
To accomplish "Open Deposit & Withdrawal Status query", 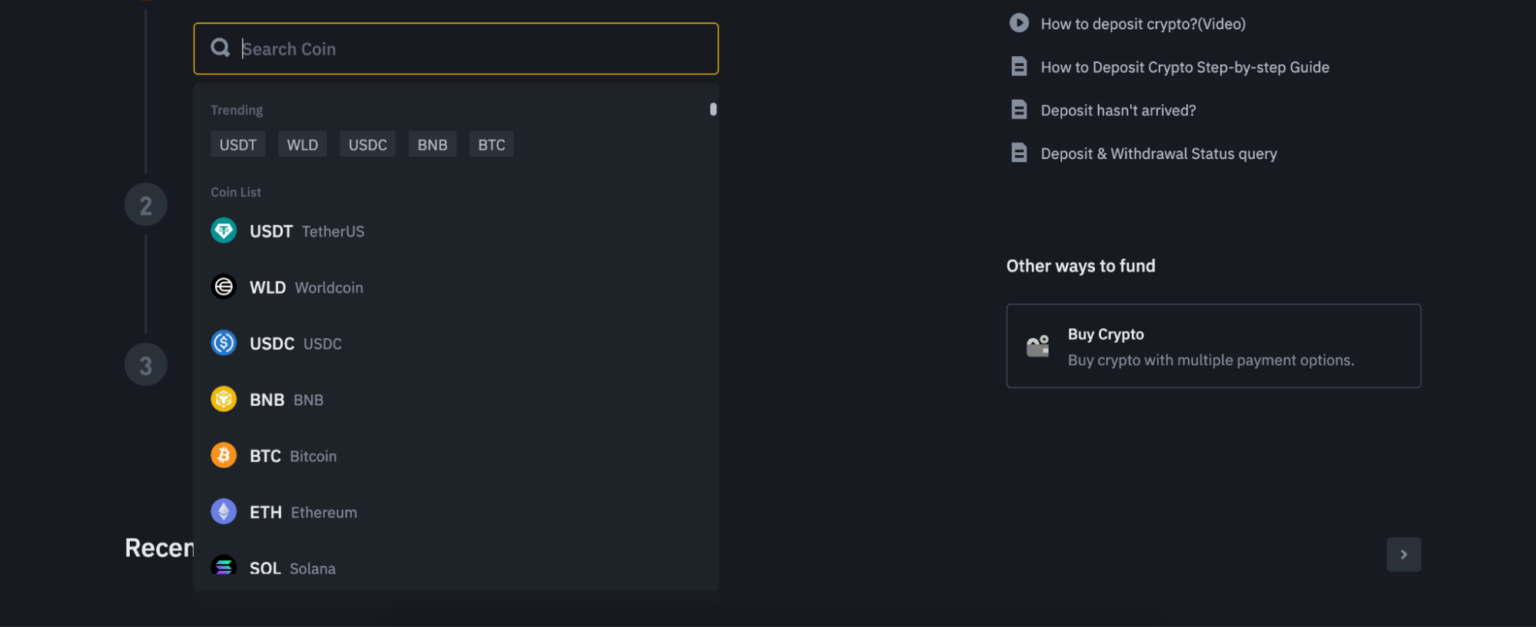I will tap(1159, 153).
